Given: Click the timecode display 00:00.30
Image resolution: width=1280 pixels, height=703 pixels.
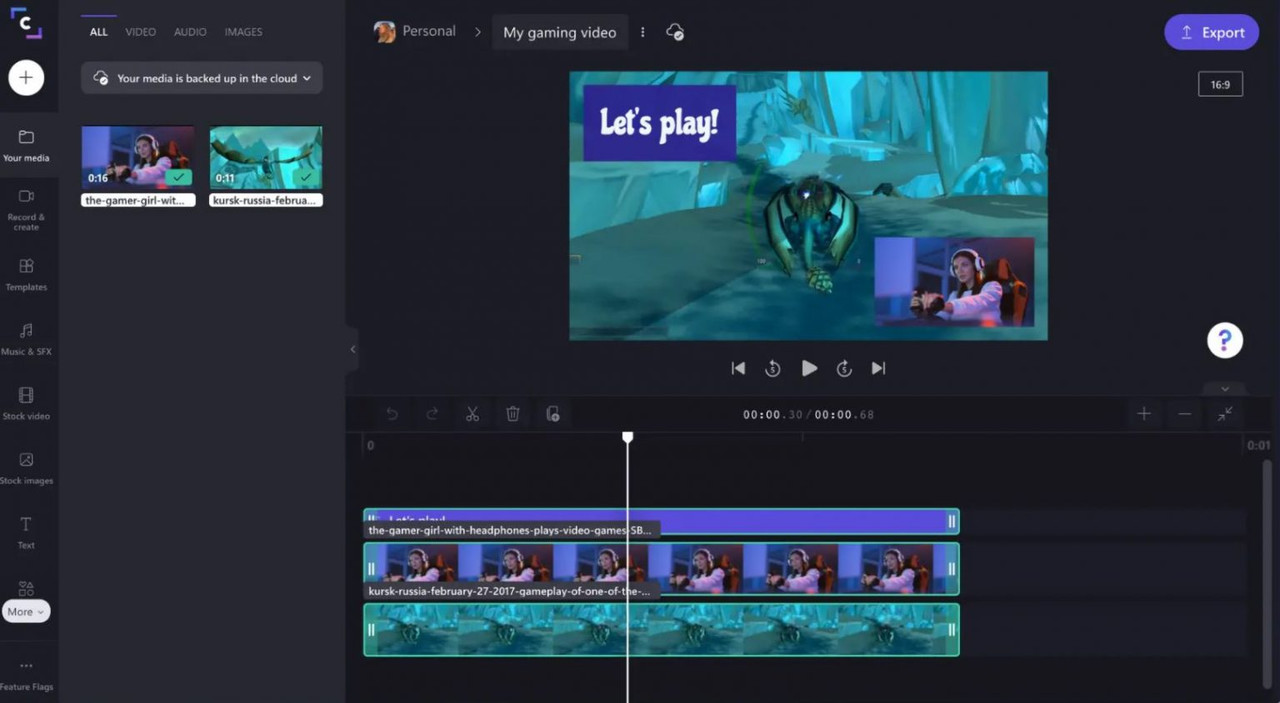Looking at the screenshot, I should point(773,415).
